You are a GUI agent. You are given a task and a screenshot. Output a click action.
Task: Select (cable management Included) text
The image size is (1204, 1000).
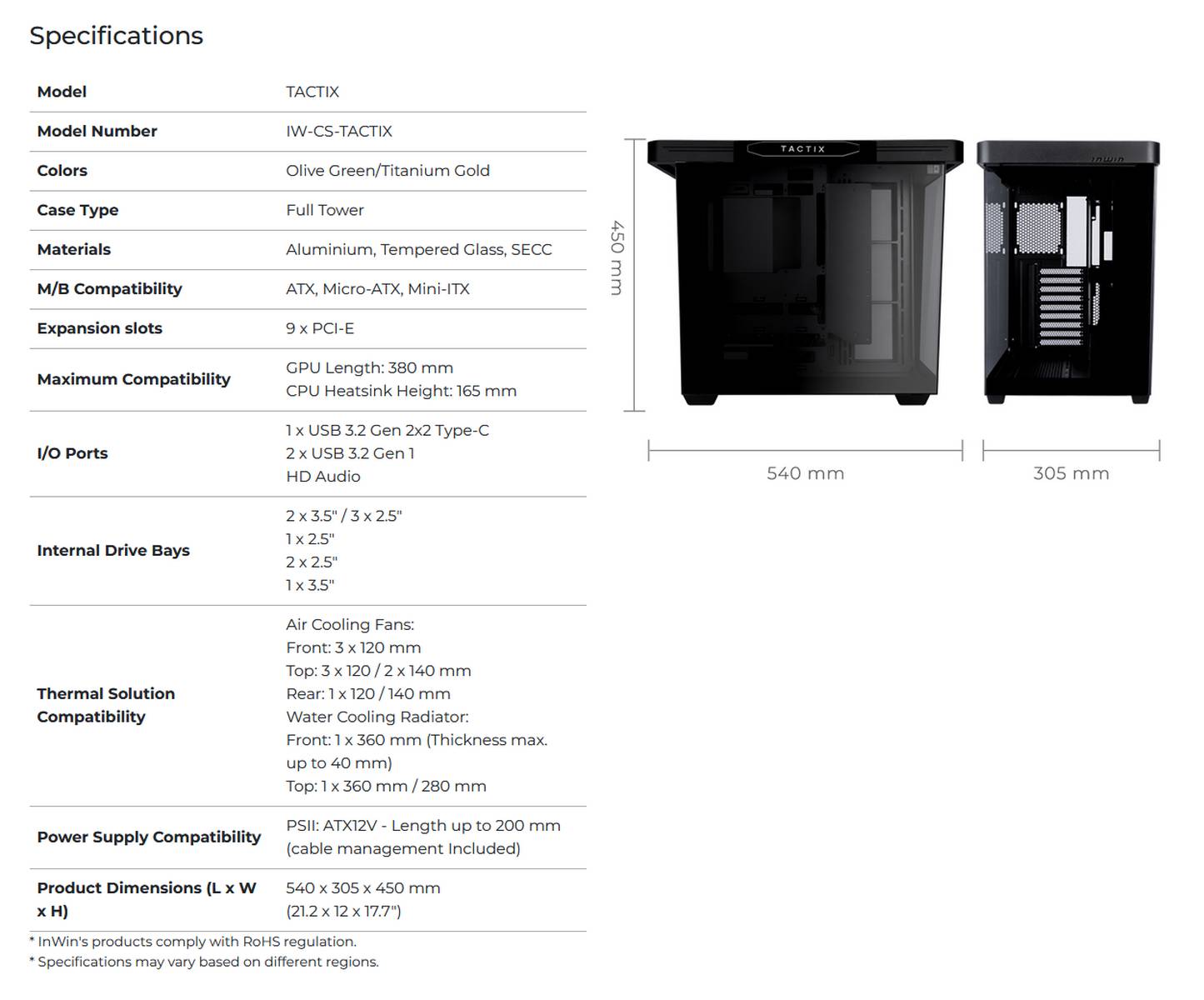(403, 848)
